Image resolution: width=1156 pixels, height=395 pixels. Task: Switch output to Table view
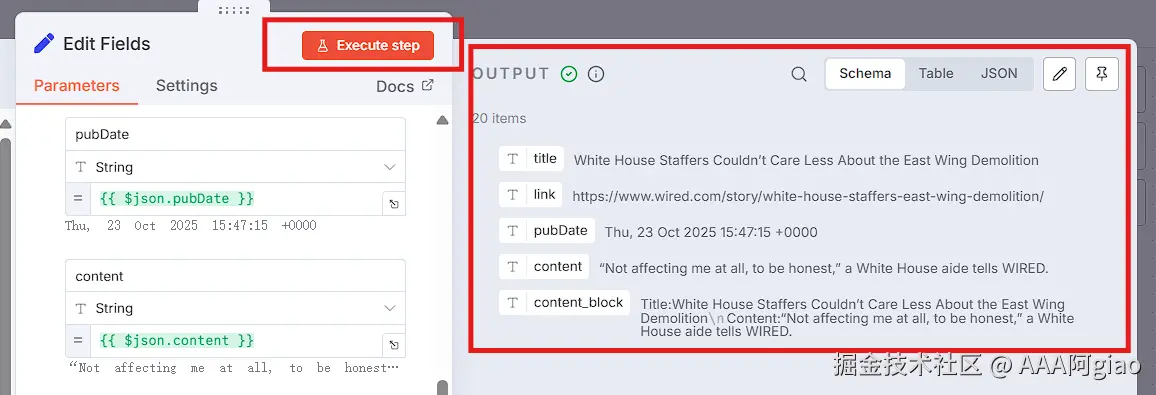(x=936, y=74)
